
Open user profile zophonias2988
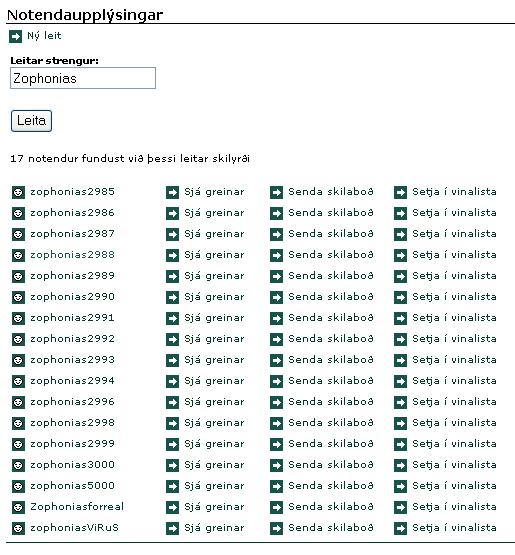pos(73,255)
